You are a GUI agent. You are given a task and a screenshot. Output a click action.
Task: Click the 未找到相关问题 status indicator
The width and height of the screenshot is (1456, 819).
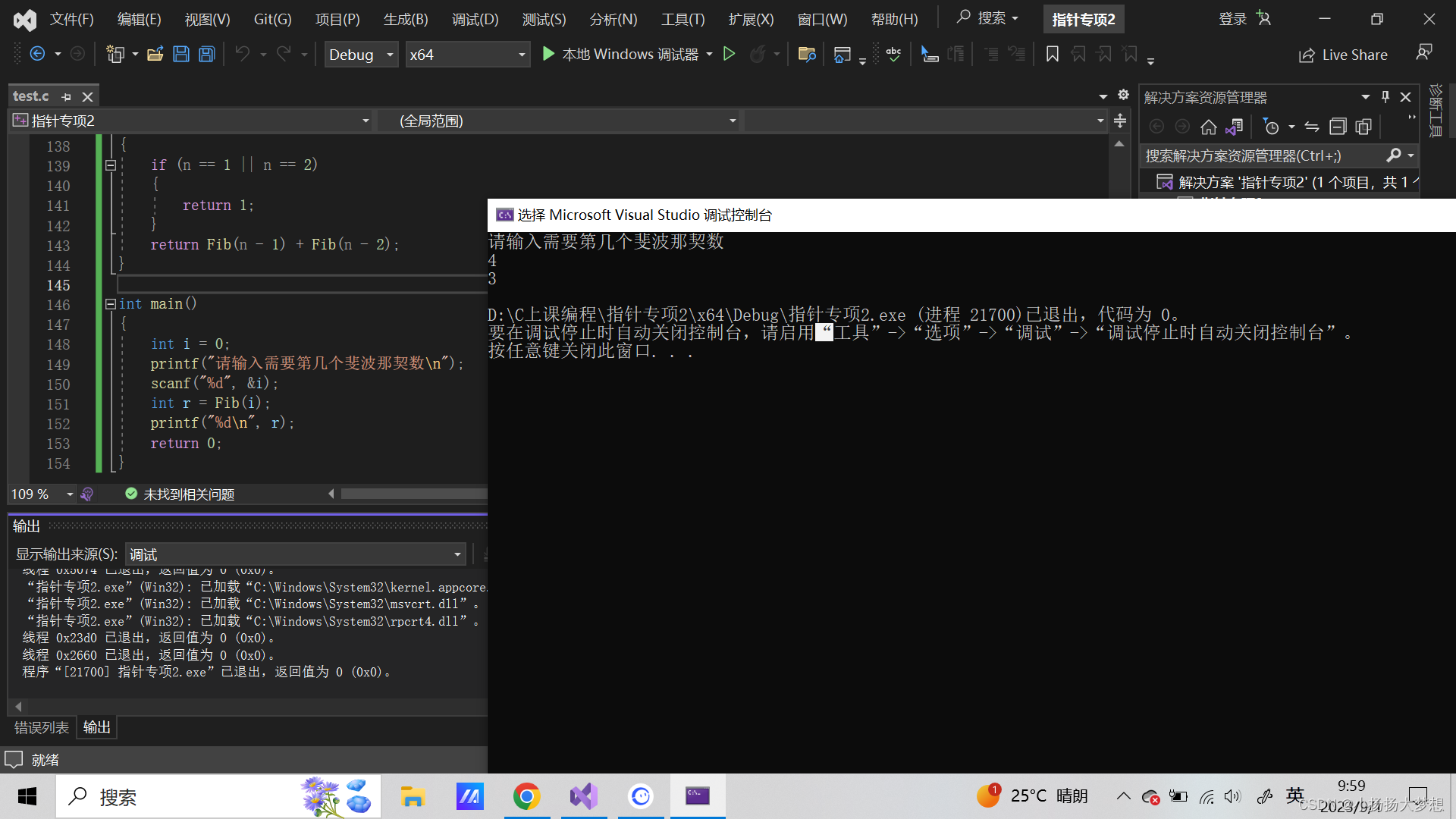tap(180, 494)
